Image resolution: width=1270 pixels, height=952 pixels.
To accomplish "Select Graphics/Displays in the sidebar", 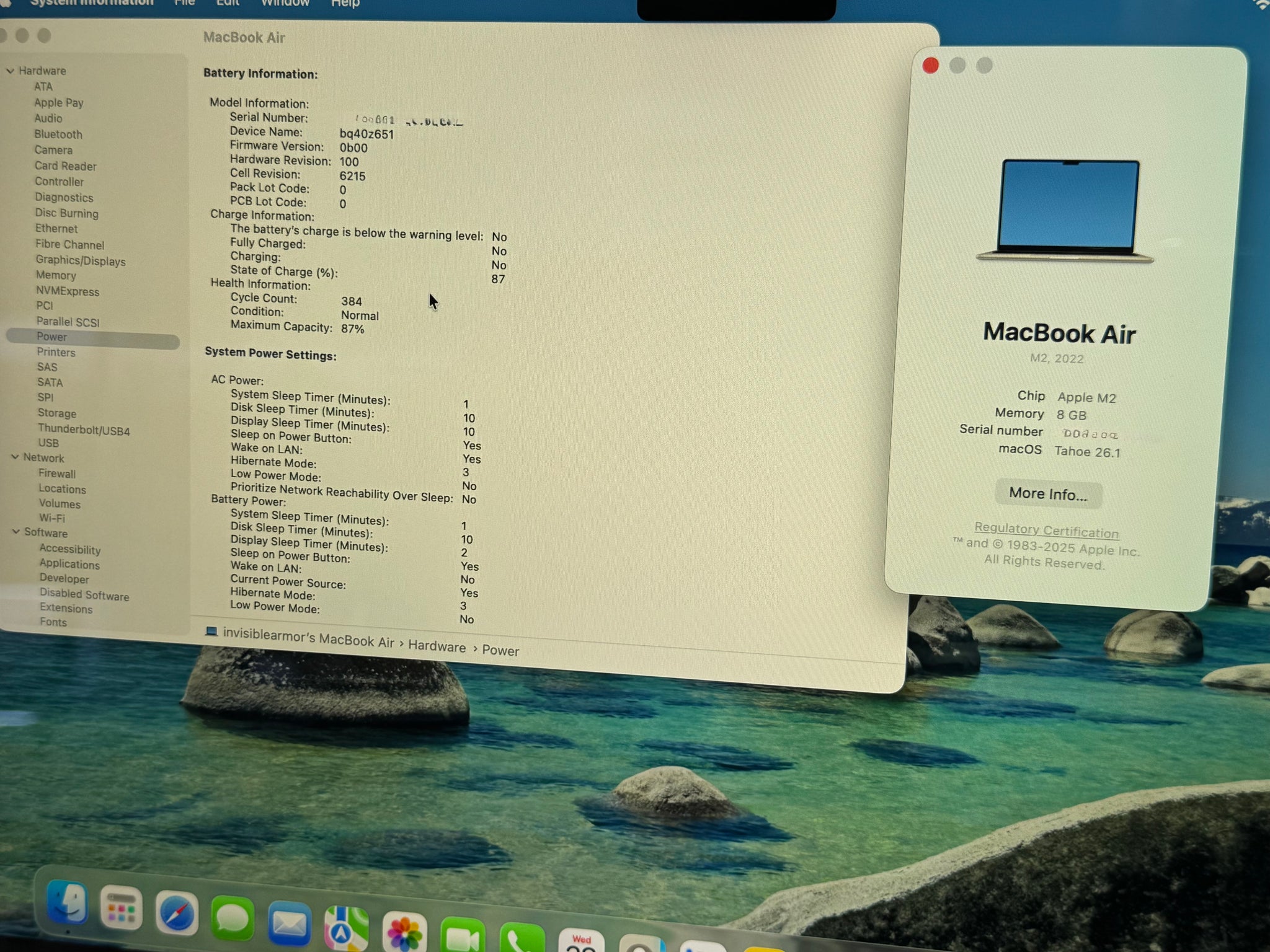I will point(81,261).
